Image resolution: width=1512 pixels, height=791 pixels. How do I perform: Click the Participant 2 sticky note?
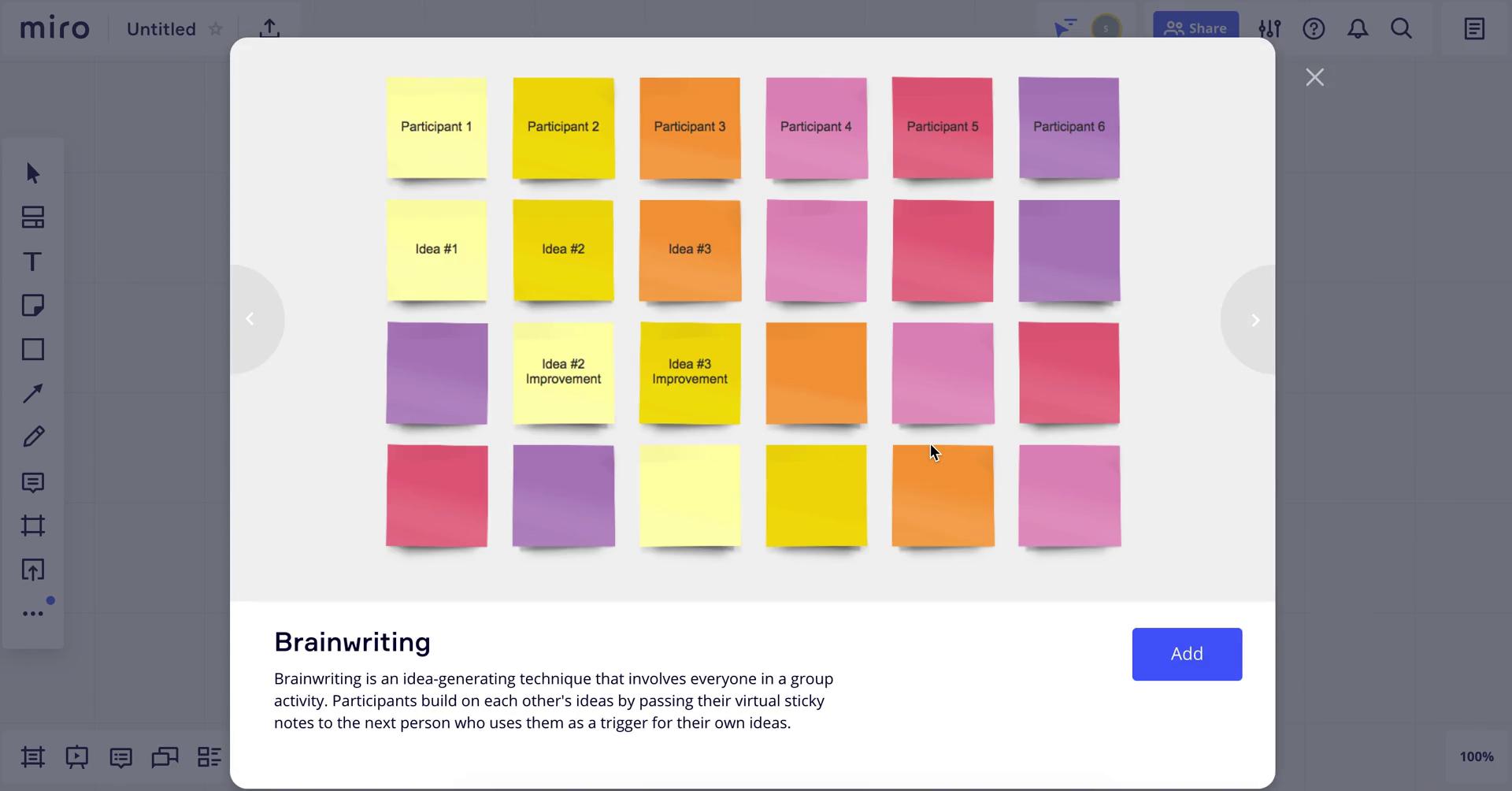coord(563,128)
